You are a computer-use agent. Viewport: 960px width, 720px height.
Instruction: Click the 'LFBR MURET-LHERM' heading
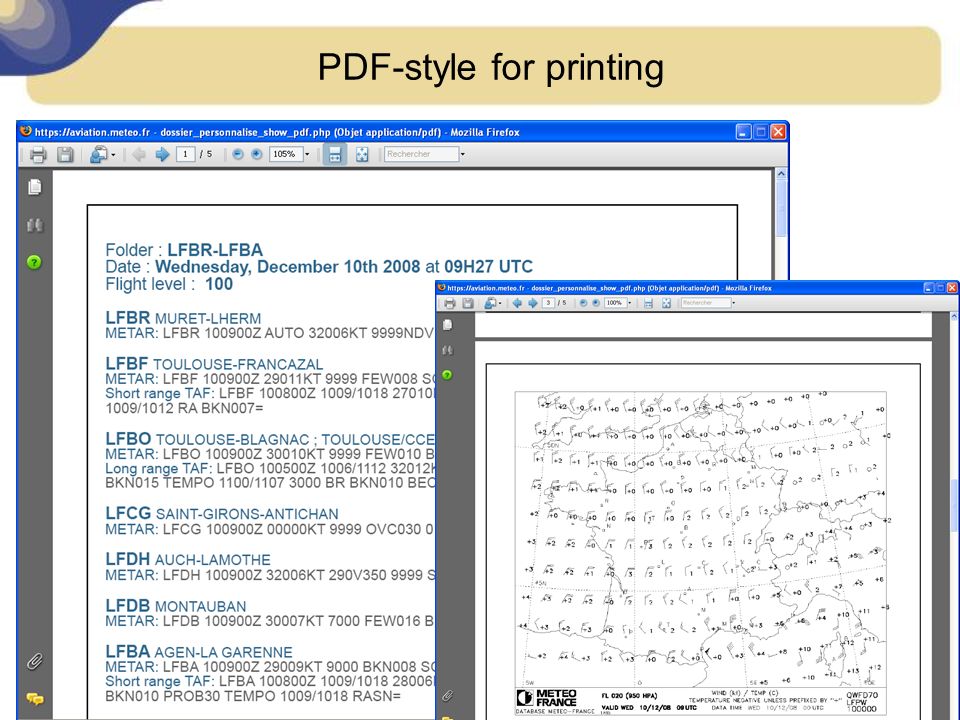183,318
